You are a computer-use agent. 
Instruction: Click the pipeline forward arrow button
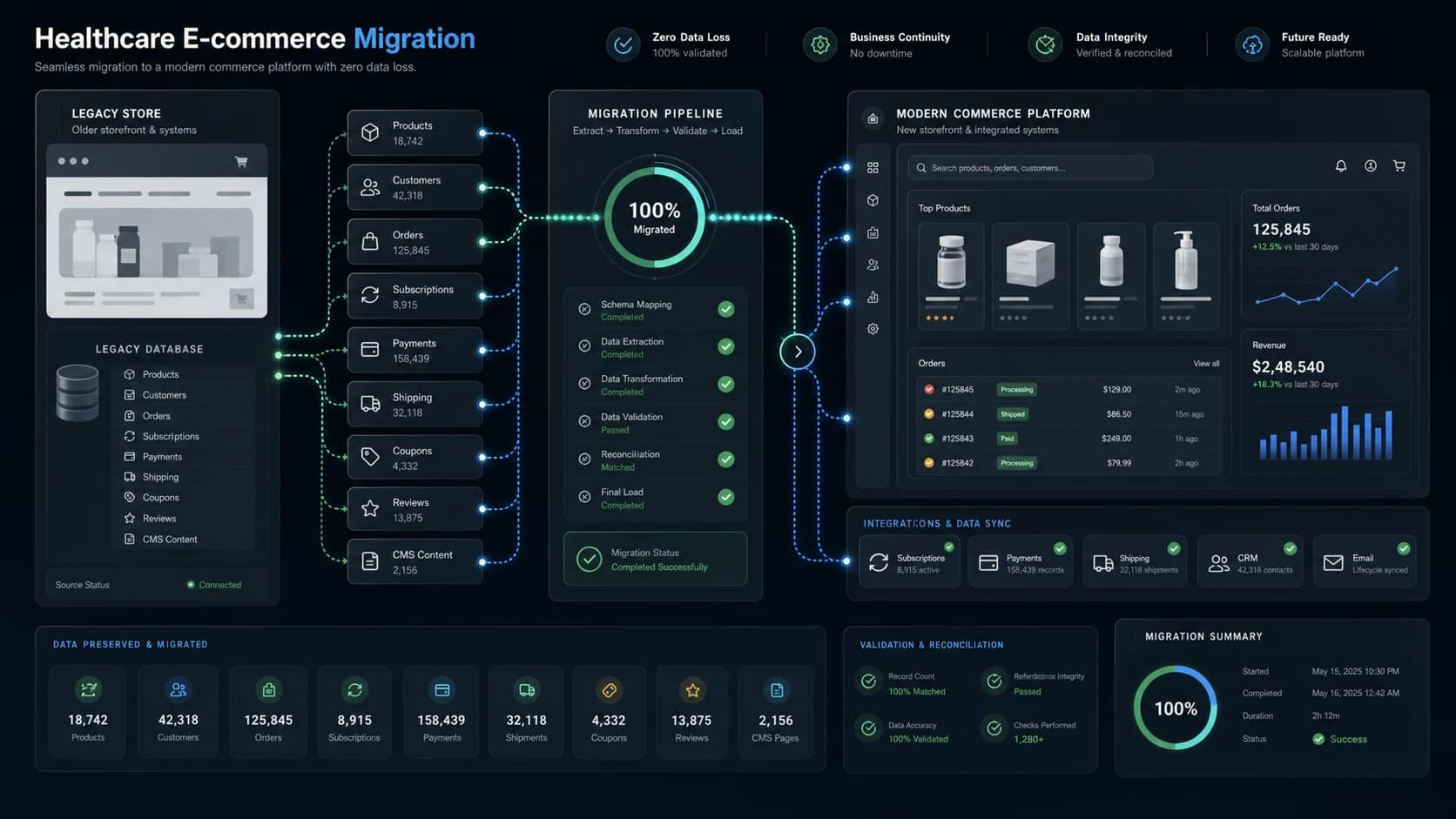pos(798,352)
